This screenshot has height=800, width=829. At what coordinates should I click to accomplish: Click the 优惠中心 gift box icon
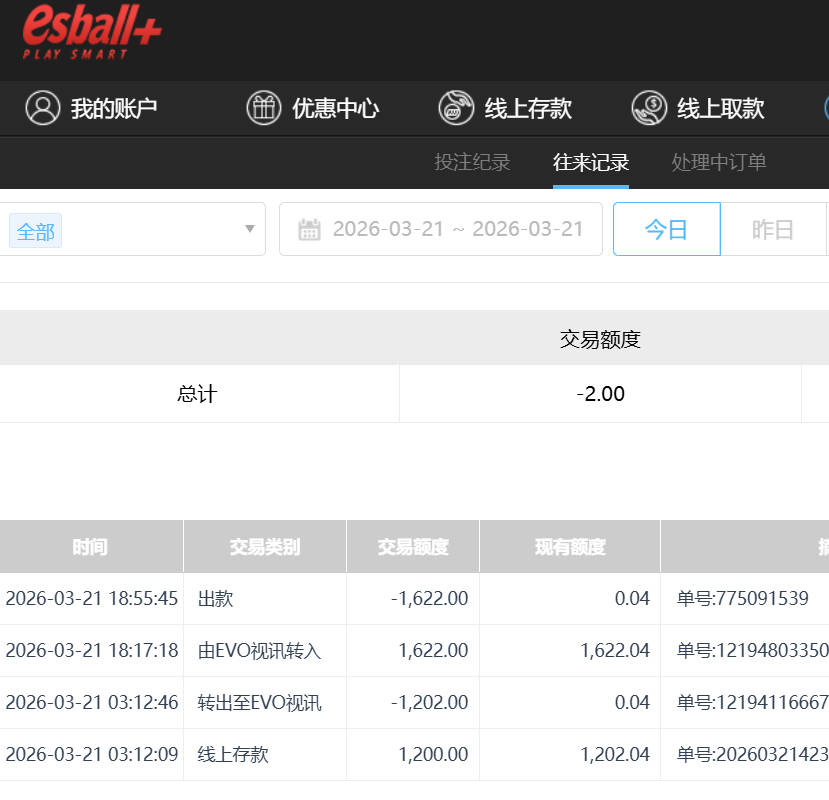pyautogui.click(x=264, y=108)
